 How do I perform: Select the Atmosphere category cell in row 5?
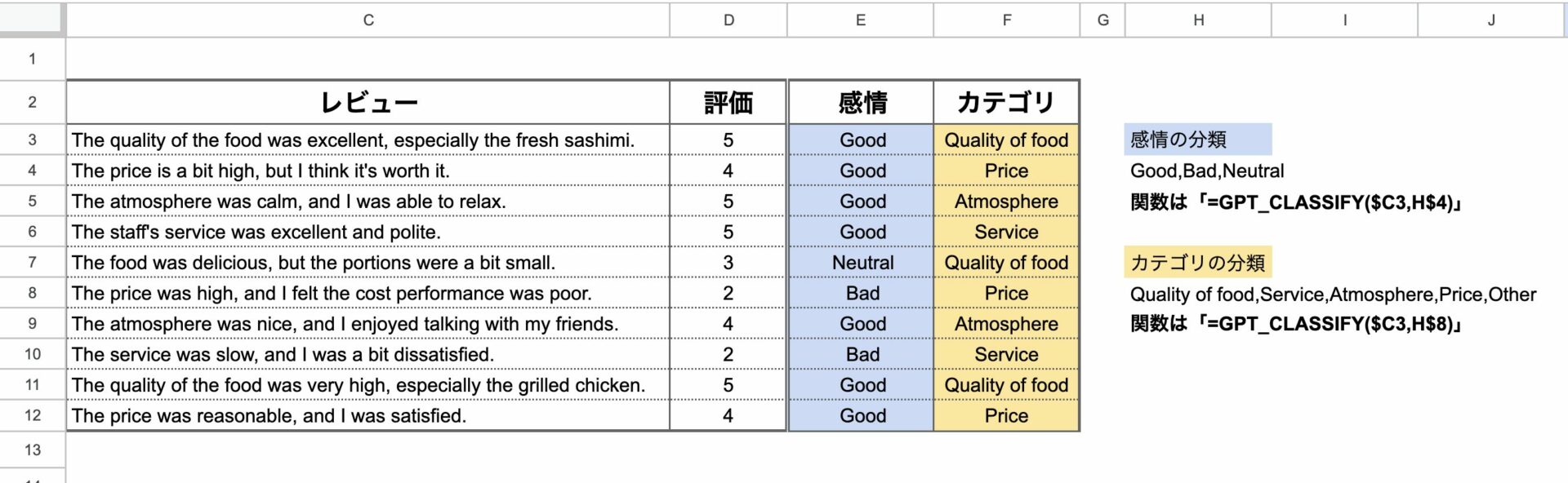pyautogui.click(x=1006, y=201)
